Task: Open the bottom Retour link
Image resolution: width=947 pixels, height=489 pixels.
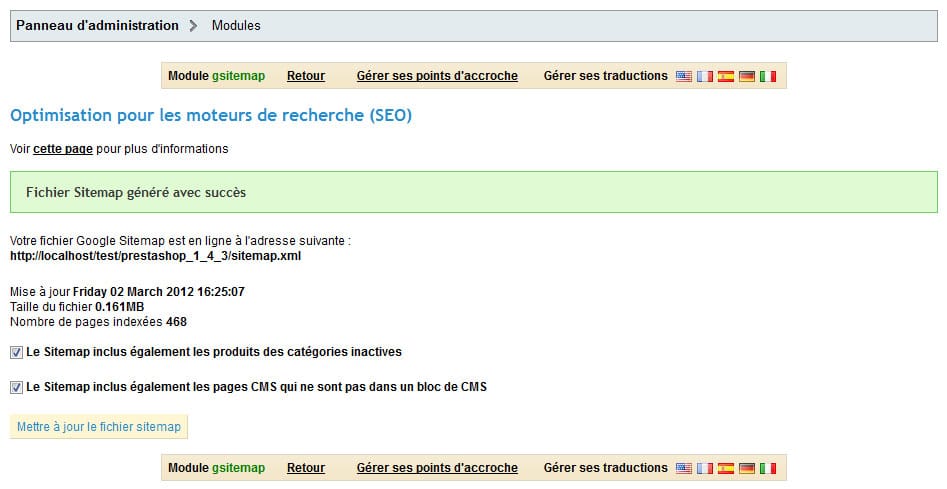Action: click(x=306, y=468)
